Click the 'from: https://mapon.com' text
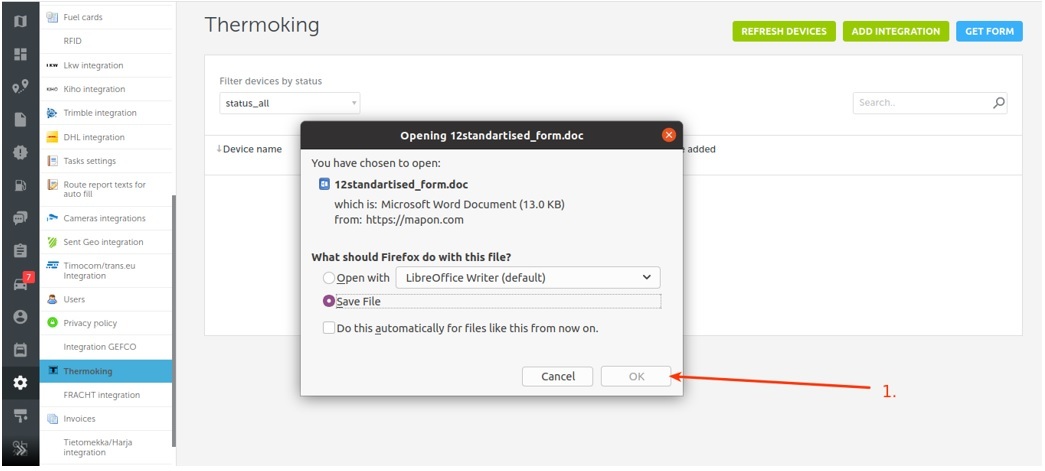1045x471 pixels. click(399, 219)
